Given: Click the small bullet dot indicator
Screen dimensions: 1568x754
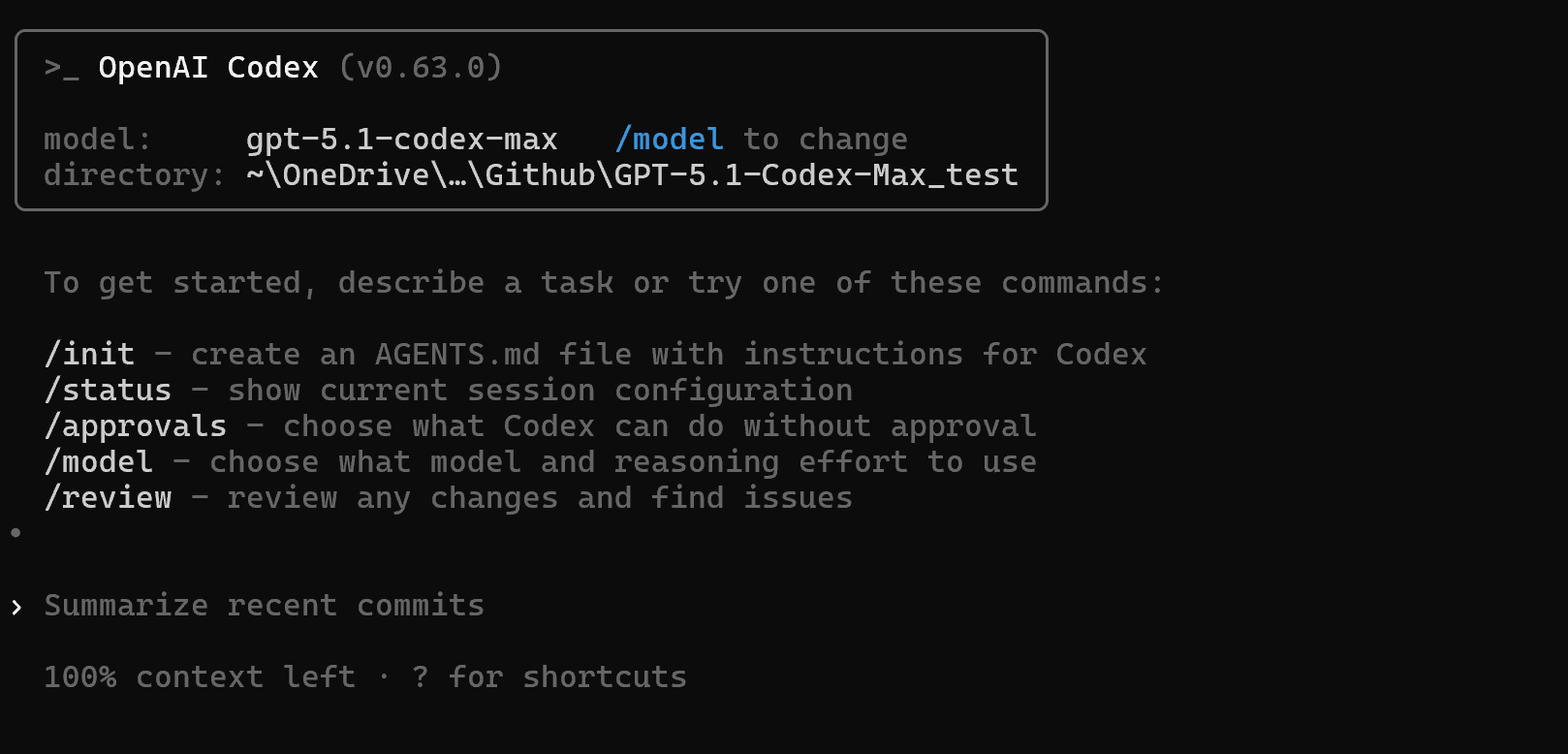Looking at the screenshot, I should point(16,532).
